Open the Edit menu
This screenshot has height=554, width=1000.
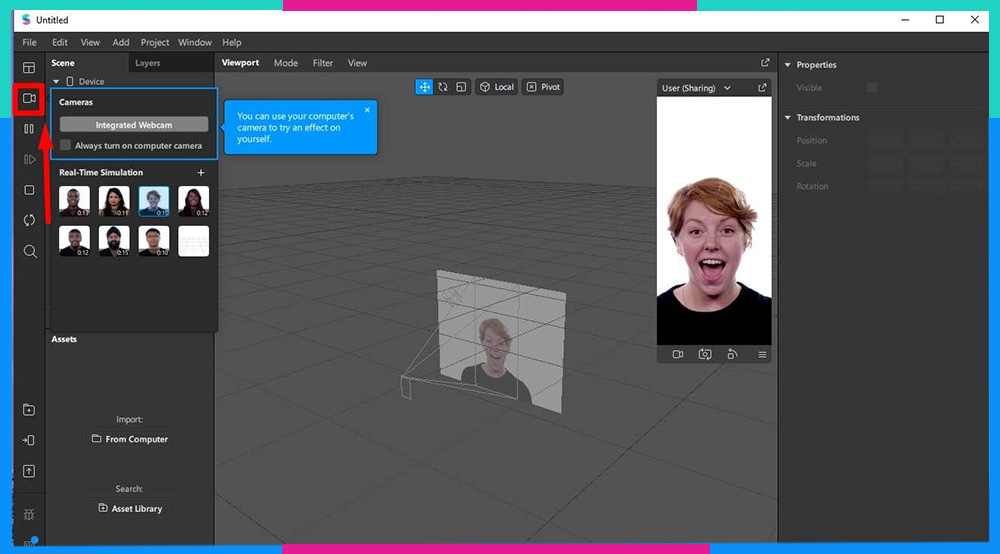[x=60, y=43]
